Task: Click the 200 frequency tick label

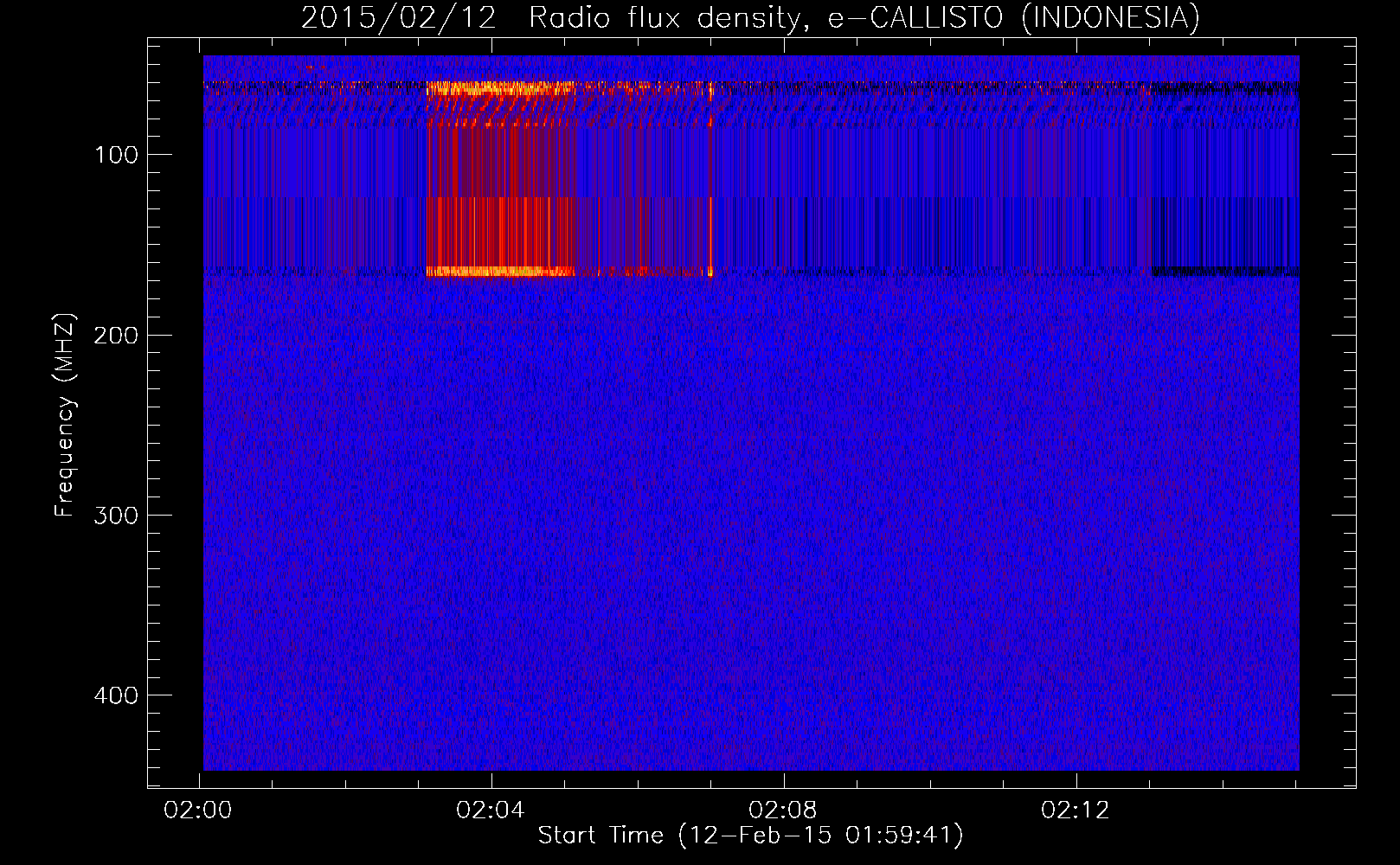Action: [116, 335]
